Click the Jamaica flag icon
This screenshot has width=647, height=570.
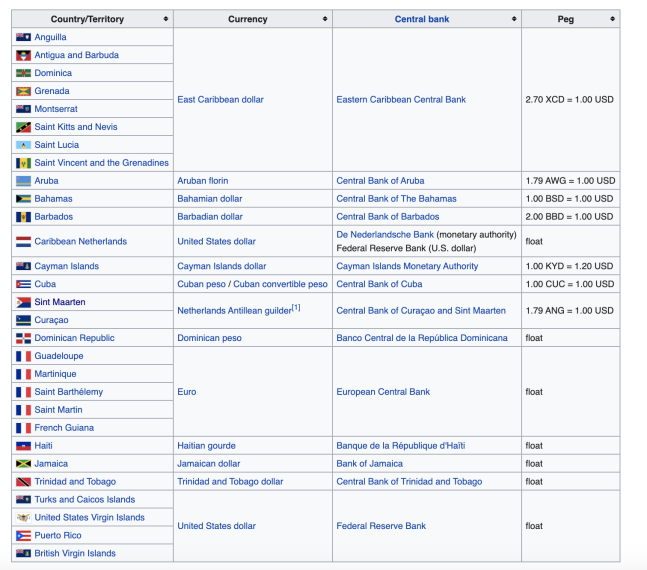point(24,464)
